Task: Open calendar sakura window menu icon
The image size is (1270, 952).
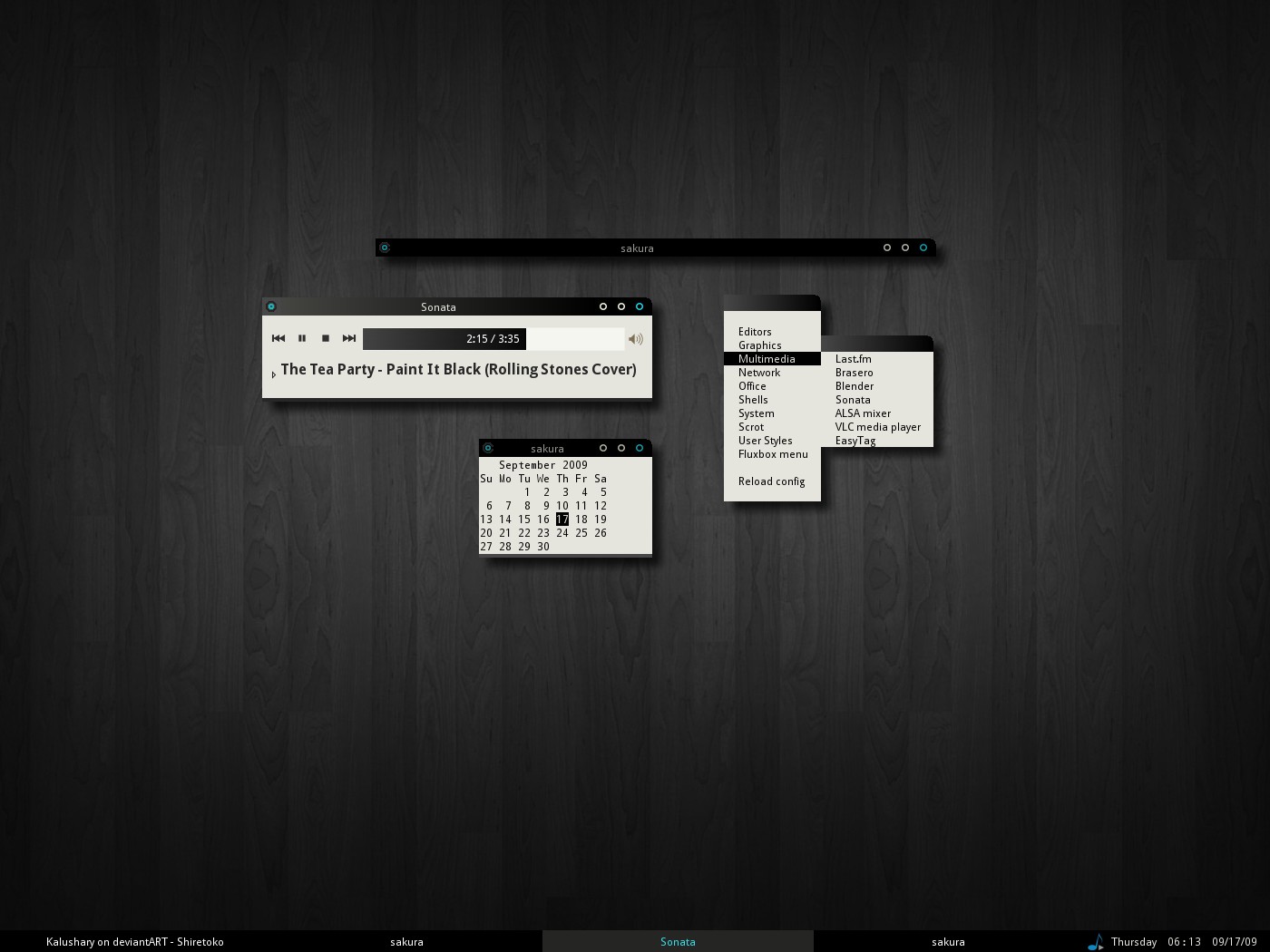Action: 488,448
